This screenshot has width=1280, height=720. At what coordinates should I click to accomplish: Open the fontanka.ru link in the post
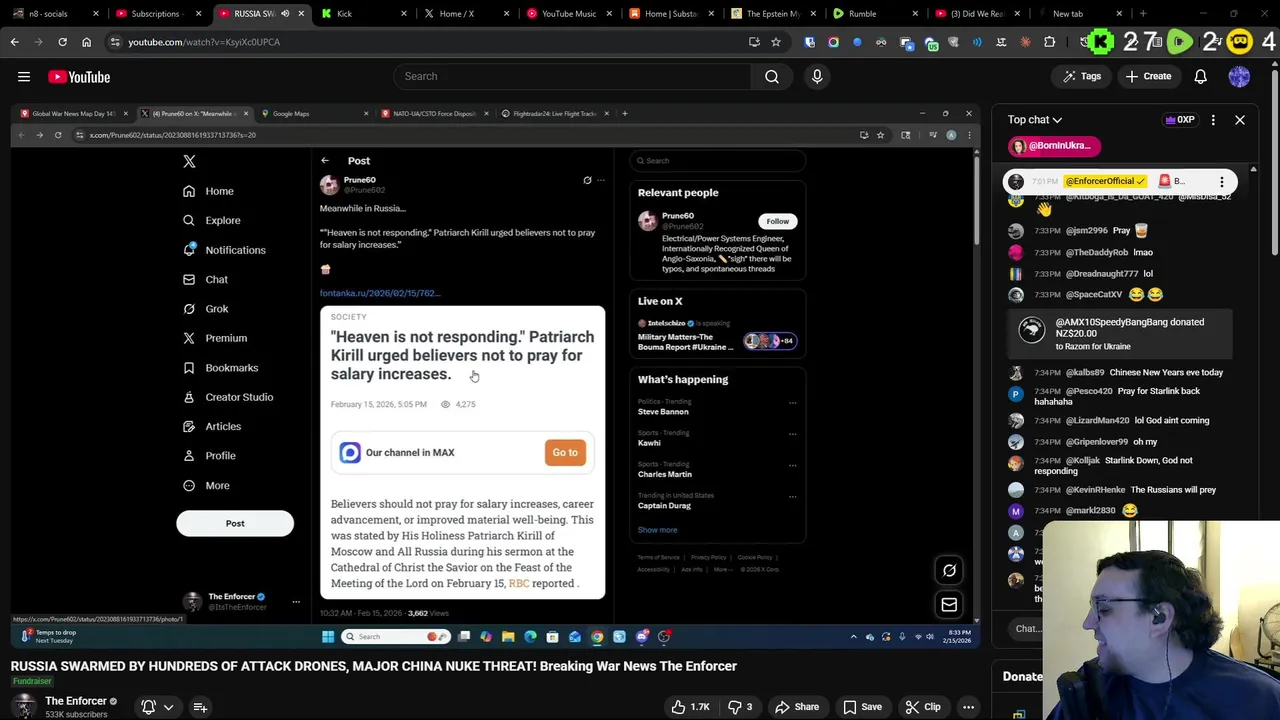[x=380, y=293]
